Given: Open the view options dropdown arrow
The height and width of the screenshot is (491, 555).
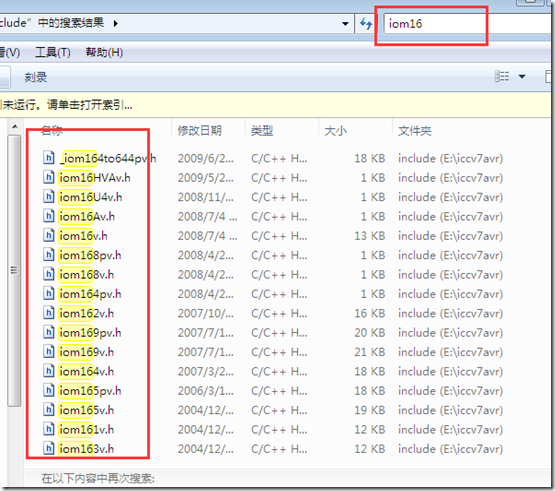Looking at the screenshot, I should tap(522, 76).
